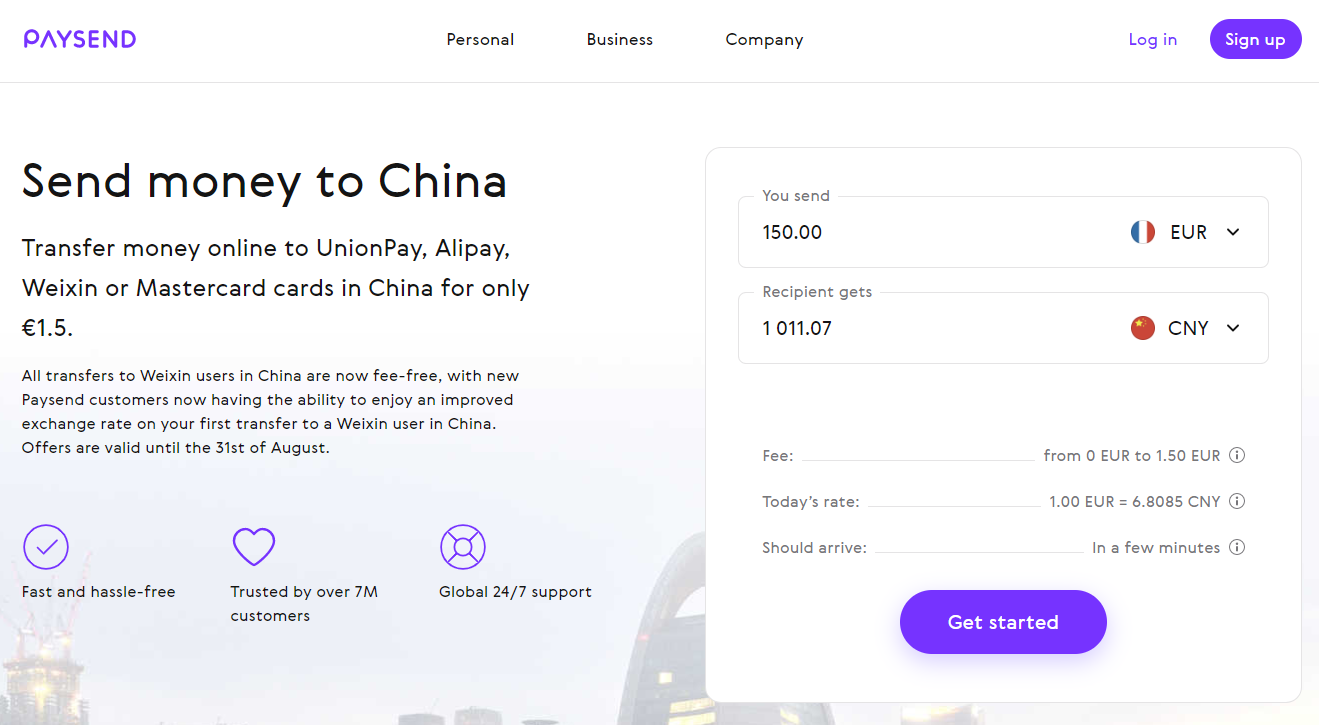Click the Should arrive info icon

coord(1237,547)
